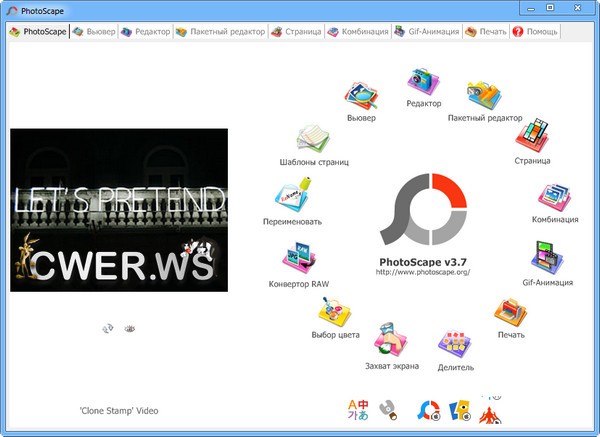This screenshot has width=600, height=437.
Task: Visit the http://www.photoscape.org/ link
Action: 423,272
